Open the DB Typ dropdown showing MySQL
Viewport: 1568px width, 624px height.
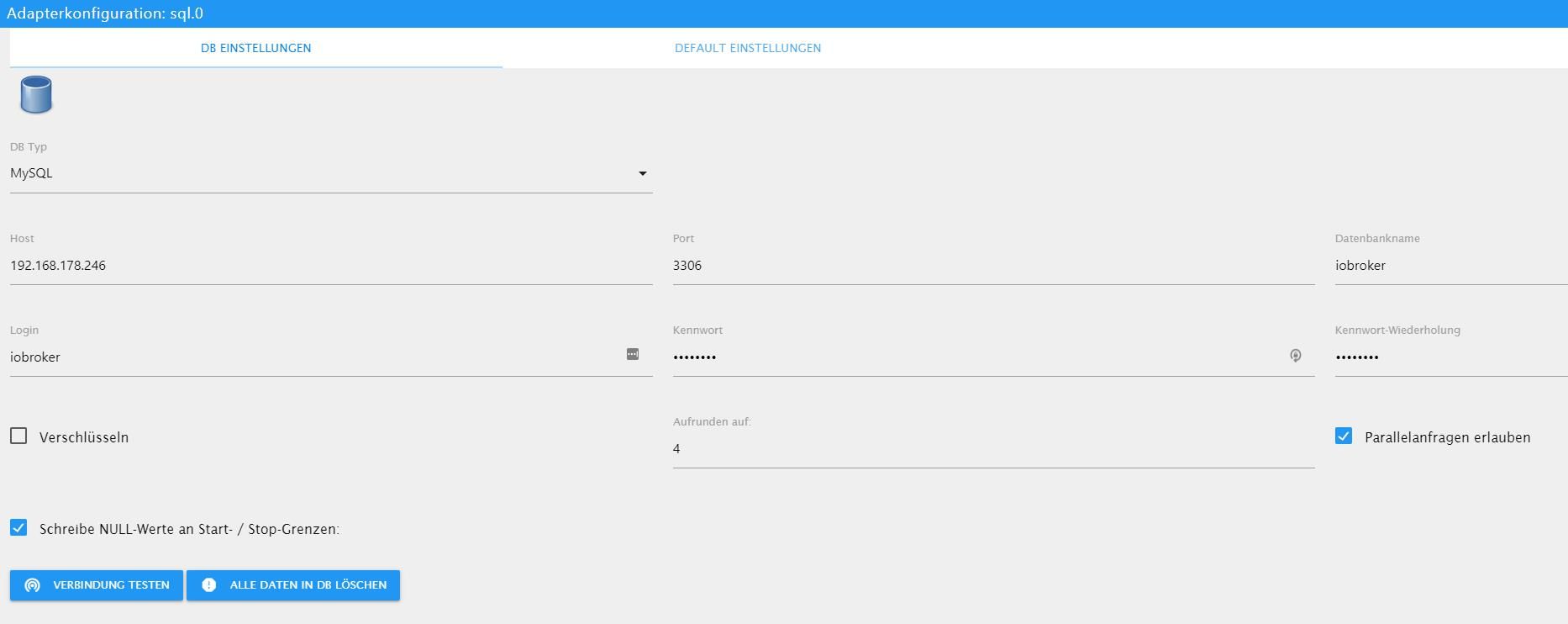pos(331,173)
